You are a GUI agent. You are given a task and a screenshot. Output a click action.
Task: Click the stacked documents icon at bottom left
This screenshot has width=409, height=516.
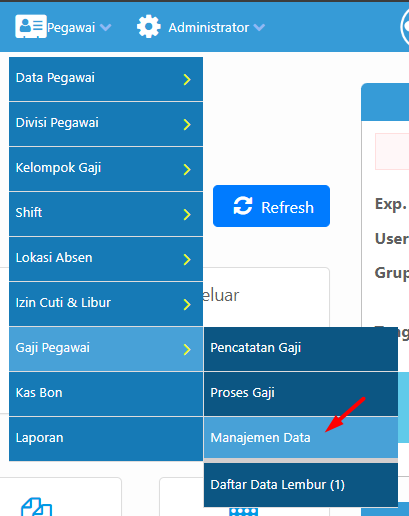[36, 507]
